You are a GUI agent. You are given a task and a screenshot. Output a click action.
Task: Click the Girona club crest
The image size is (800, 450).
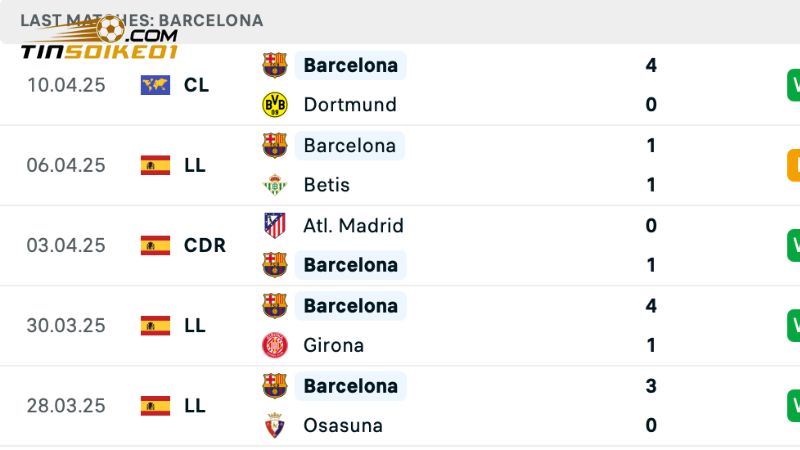click(x=274, y=345)
